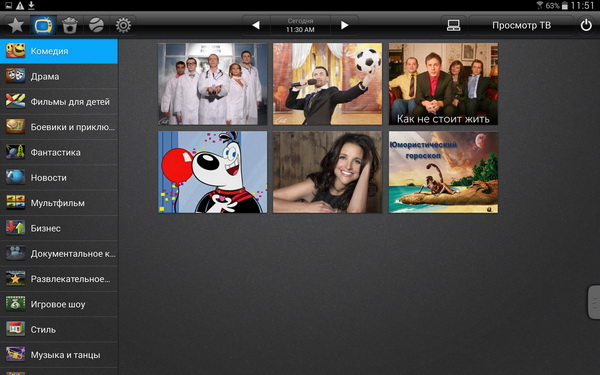
Task: Click the Просмотр ТВ button
Action: (x=521, y=25)
